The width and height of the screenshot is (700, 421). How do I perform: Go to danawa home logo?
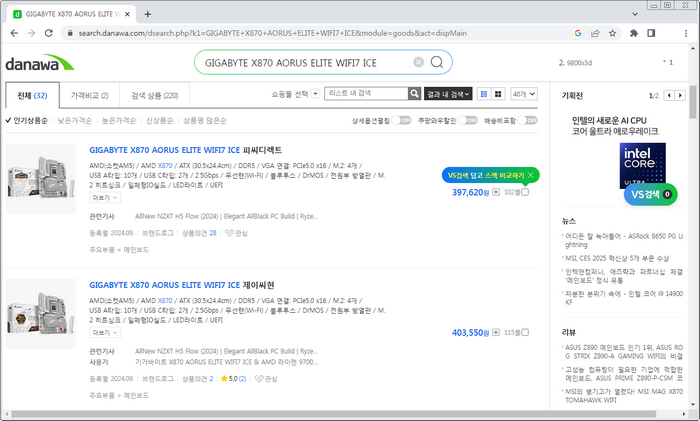click(x=39, y=63)
